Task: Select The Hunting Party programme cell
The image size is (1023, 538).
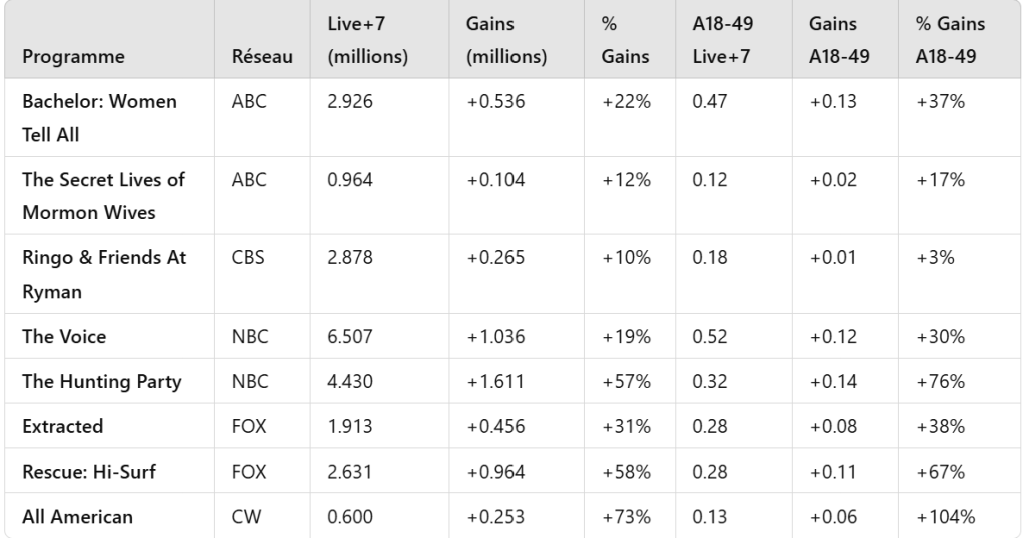Action: pyautogui.click(x=101, y=382)
